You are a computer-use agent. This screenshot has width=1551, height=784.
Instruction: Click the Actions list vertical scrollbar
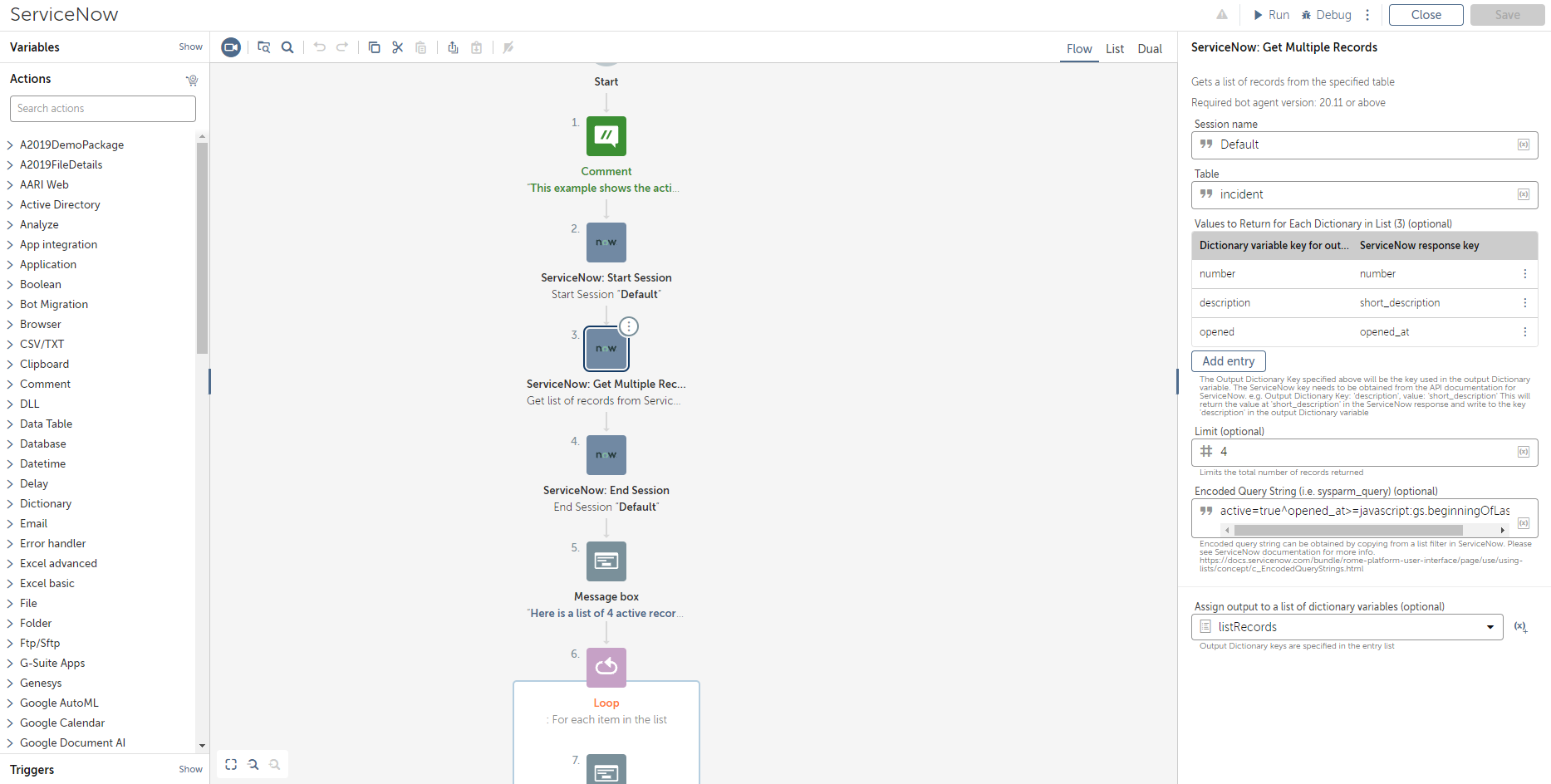[x=202, y=249]
